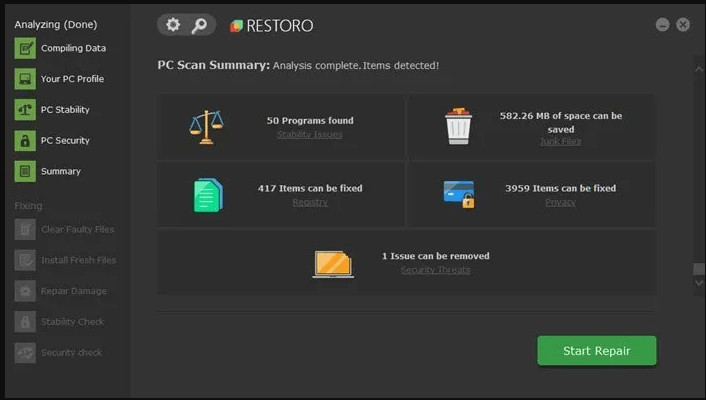
Task: Go to PC Security section
Action: [x=65, y=141]
